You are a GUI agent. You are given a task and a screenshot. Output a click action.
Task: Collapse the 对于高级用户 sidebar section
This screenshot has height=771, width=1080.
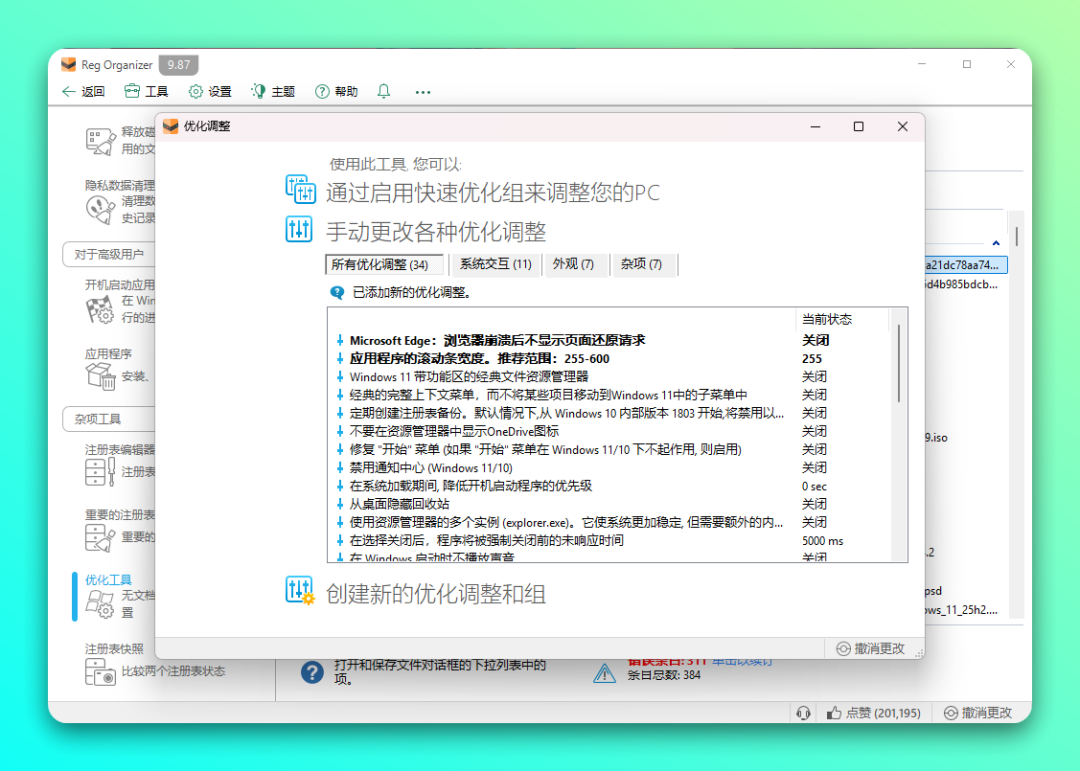pyautogui.click(x=108, y=254)
